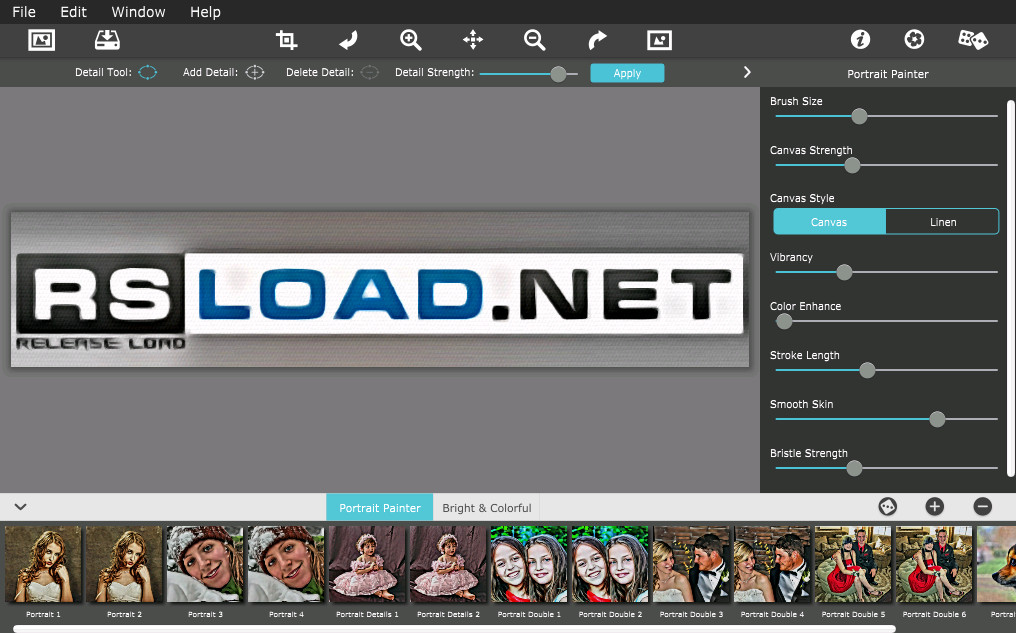Image resolution: width=1016 pixels, height=633 pixels.
Task: Click the Portrait Painter panel title
Action: pos(888,74)
